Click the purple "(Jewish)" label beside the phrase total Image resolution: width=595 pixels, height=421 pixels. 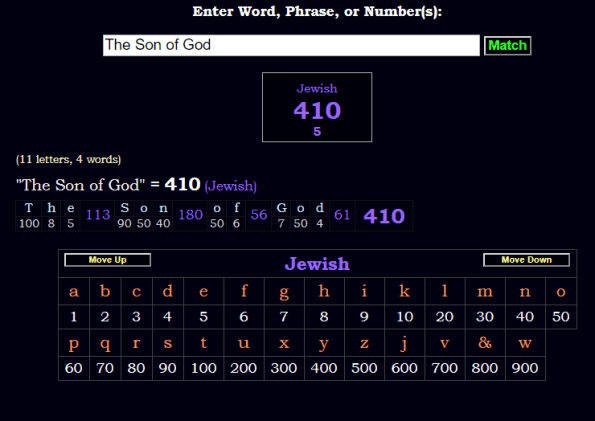point(230,186)
